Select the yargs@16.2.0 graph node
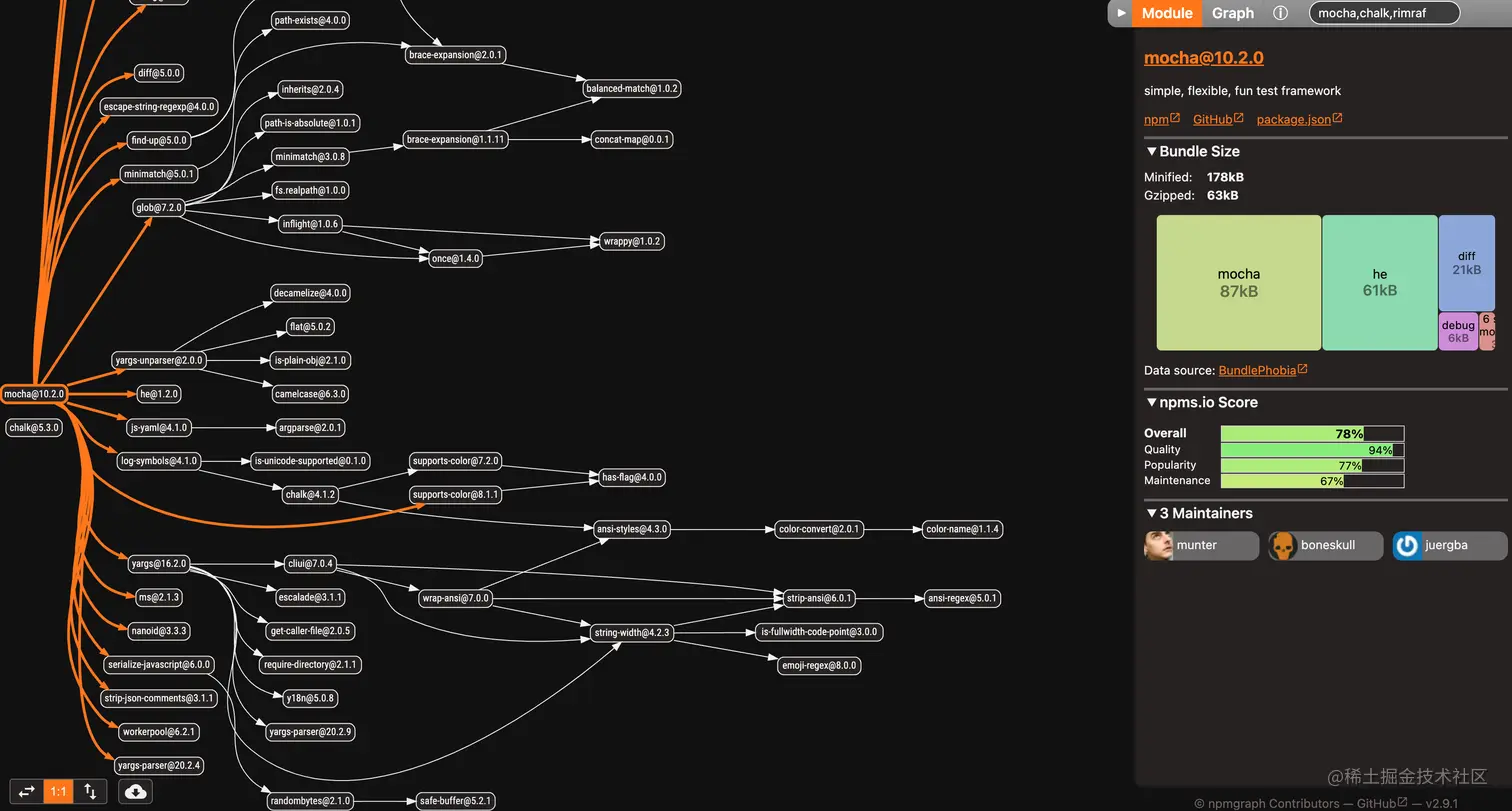The width and height of the screenshot is (1512, 811). coord(159,563)
